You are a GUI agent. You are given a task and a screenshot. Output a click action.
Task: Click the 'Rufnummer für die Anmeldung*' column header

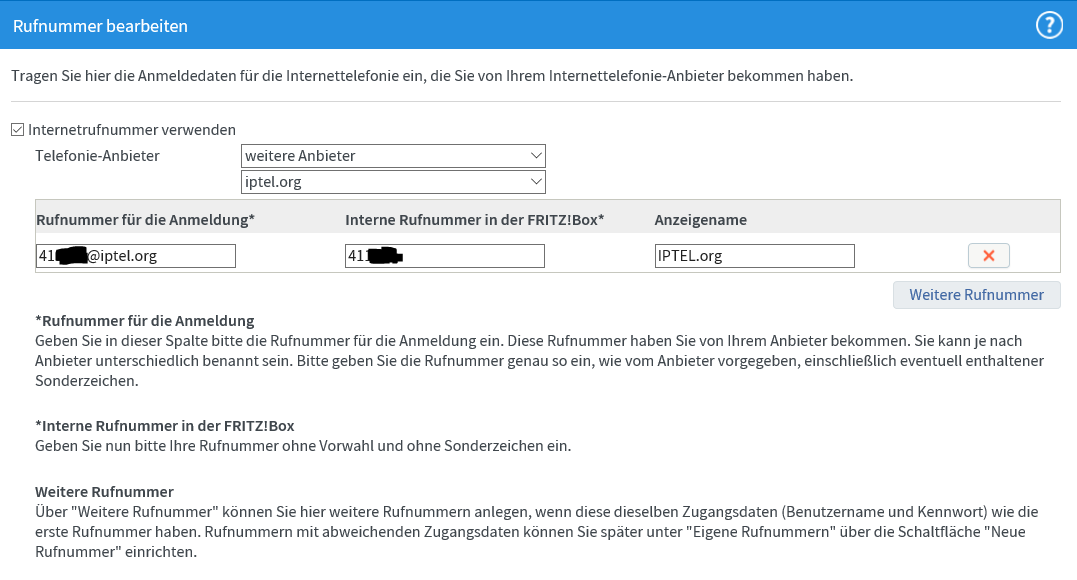(x=145, y=219)
